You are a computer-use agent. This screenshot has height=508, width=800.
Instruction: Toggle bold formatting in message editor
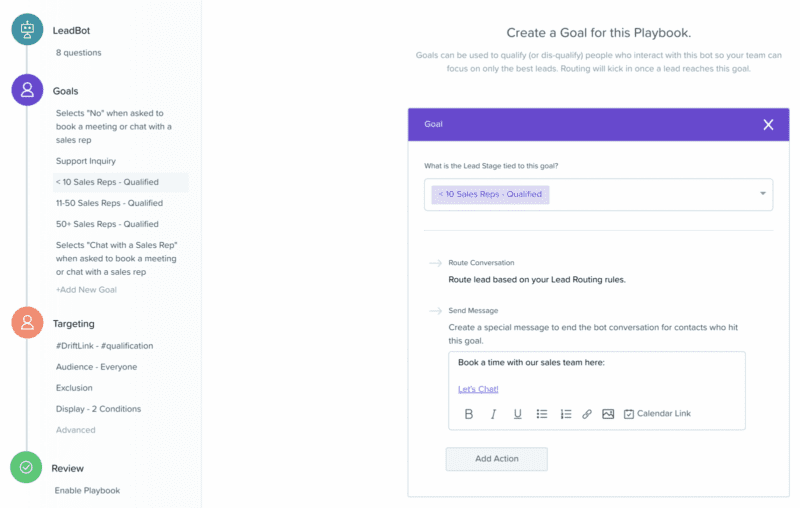click(x=468, y=414)
